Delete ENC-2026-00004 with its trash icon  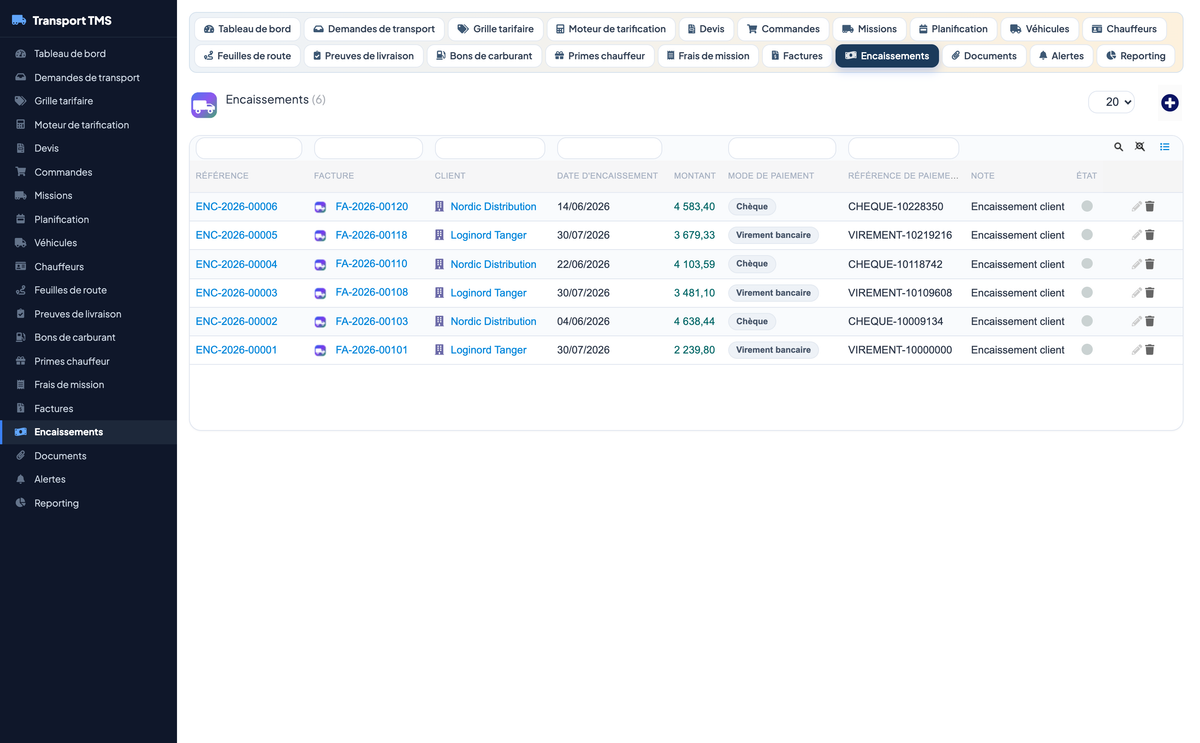point(1150,264)
